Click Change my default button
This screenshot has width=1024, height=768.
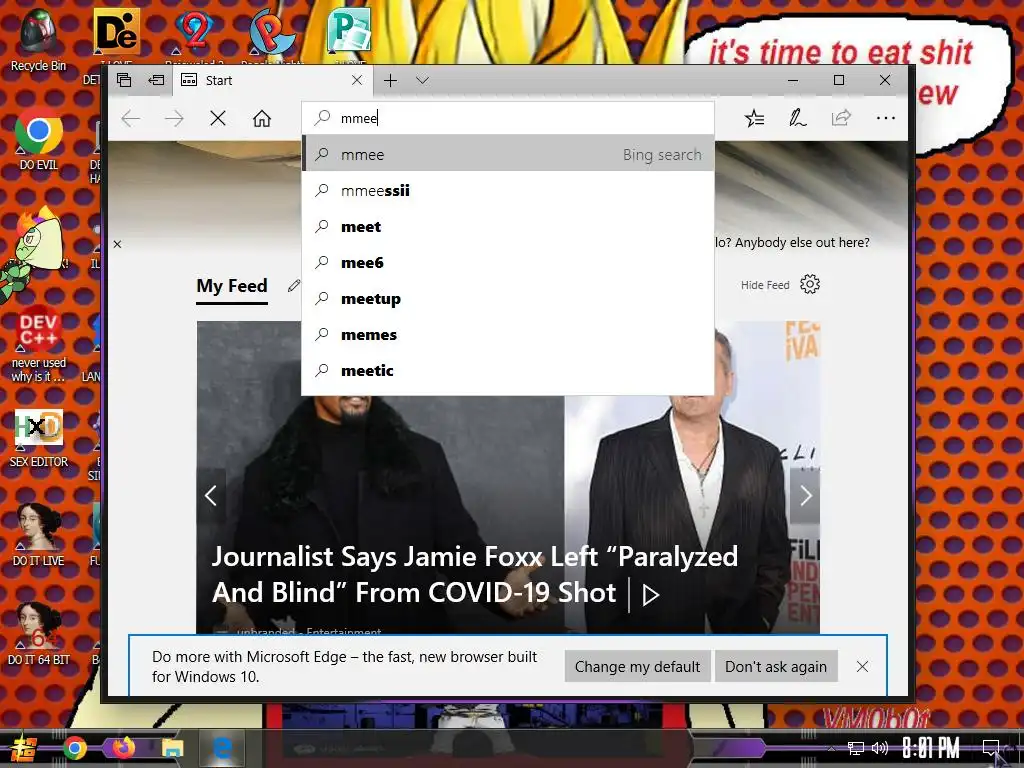coord(637,667)
